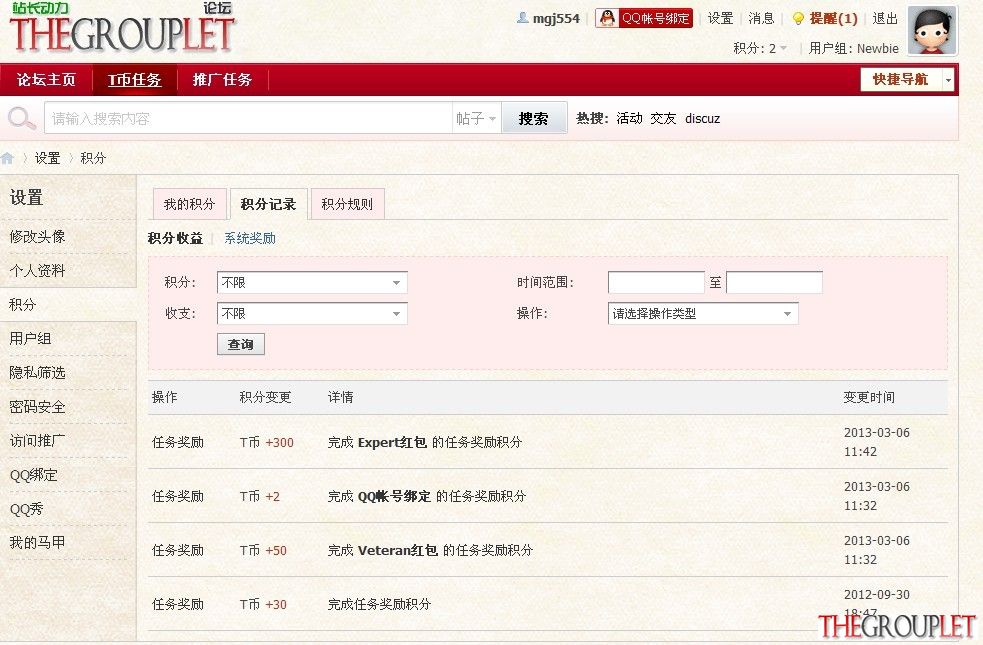Open the 系统奖励 link
The image size is (983, 645).
tap(250, 238)
